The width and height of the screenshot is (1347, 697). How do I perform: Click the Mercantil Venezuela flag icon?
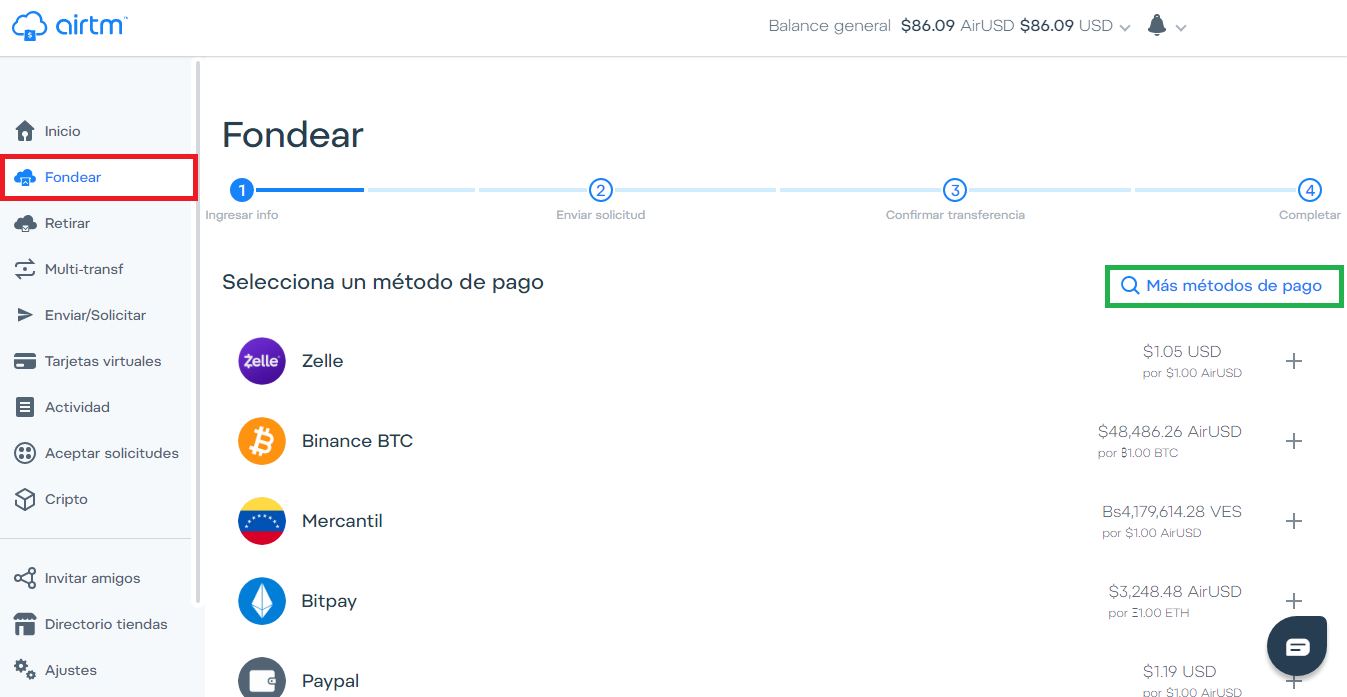(x=262, y=521)
